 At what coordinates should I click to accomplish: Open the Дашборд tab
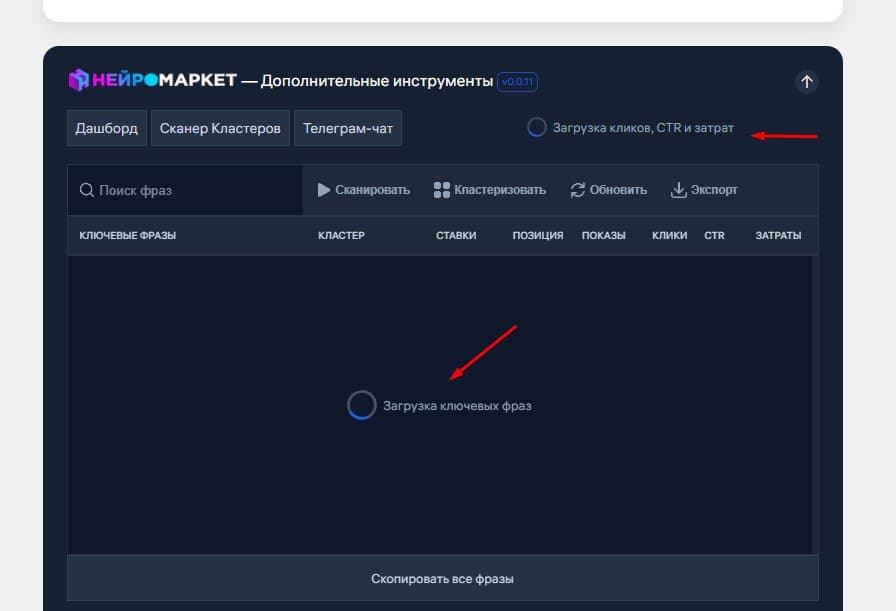point(107,128)
